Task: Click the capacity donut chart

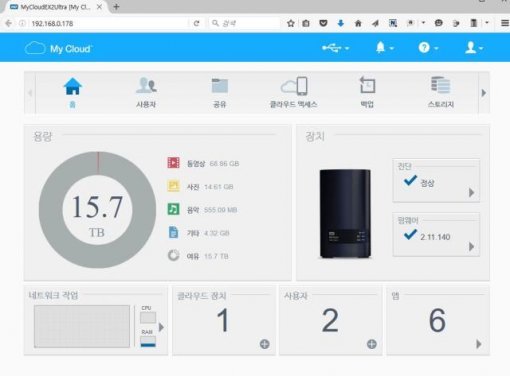Action: 97,210
